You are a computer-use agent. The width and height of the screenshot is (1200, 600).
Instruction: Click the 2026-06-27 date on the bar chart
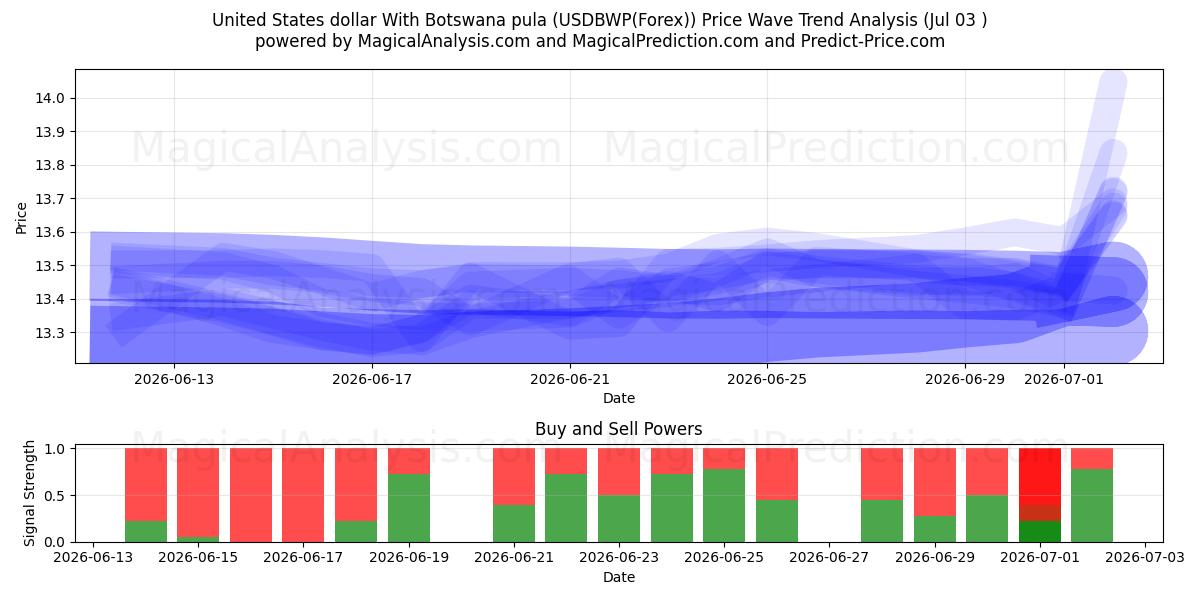(x=830, y=558)
